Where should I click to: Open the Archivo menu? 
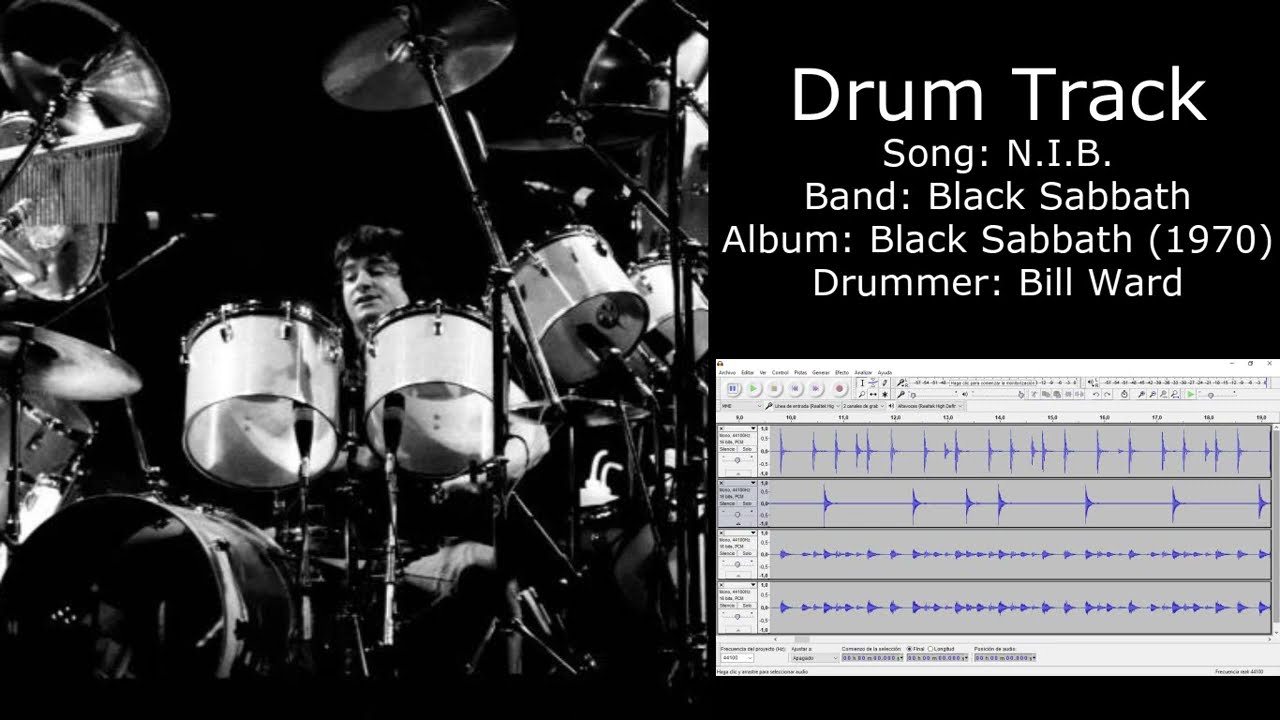point(727,372)
